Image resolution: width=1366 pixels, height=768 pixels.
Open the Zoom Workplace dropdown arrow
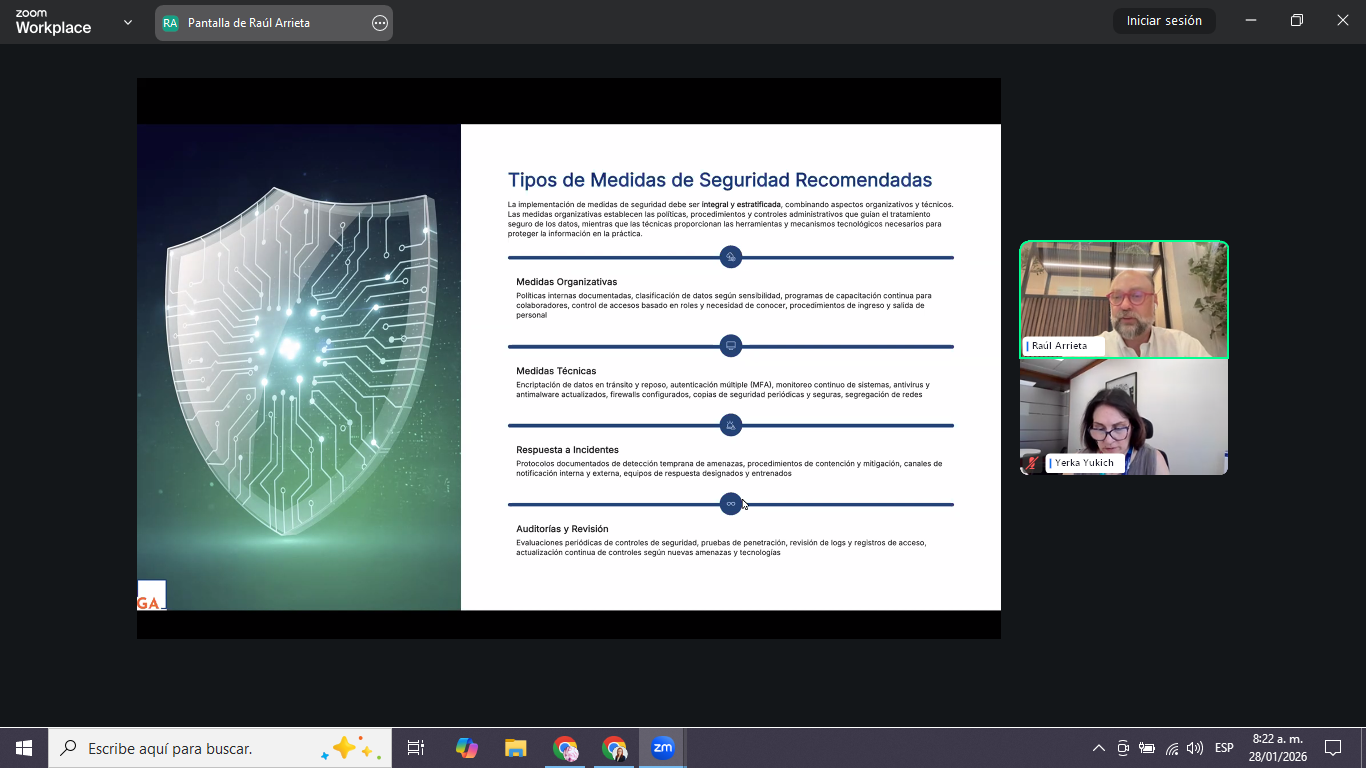tap(127, 22)
